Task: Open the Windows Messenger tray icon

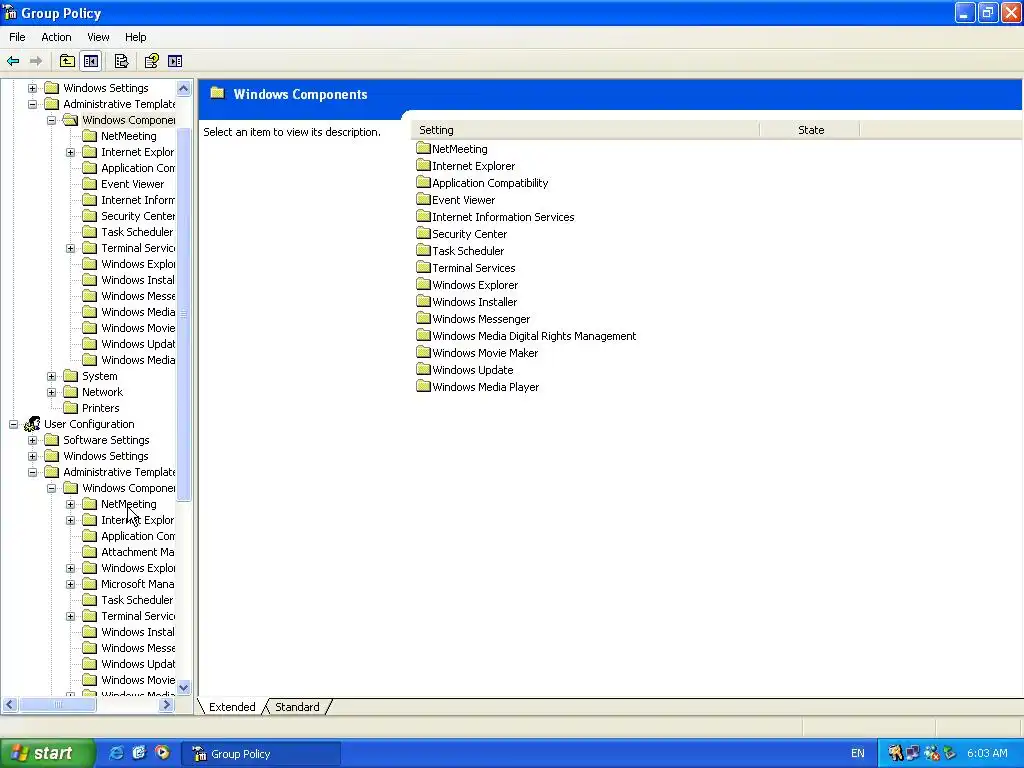Action: (x=931, y=754)
